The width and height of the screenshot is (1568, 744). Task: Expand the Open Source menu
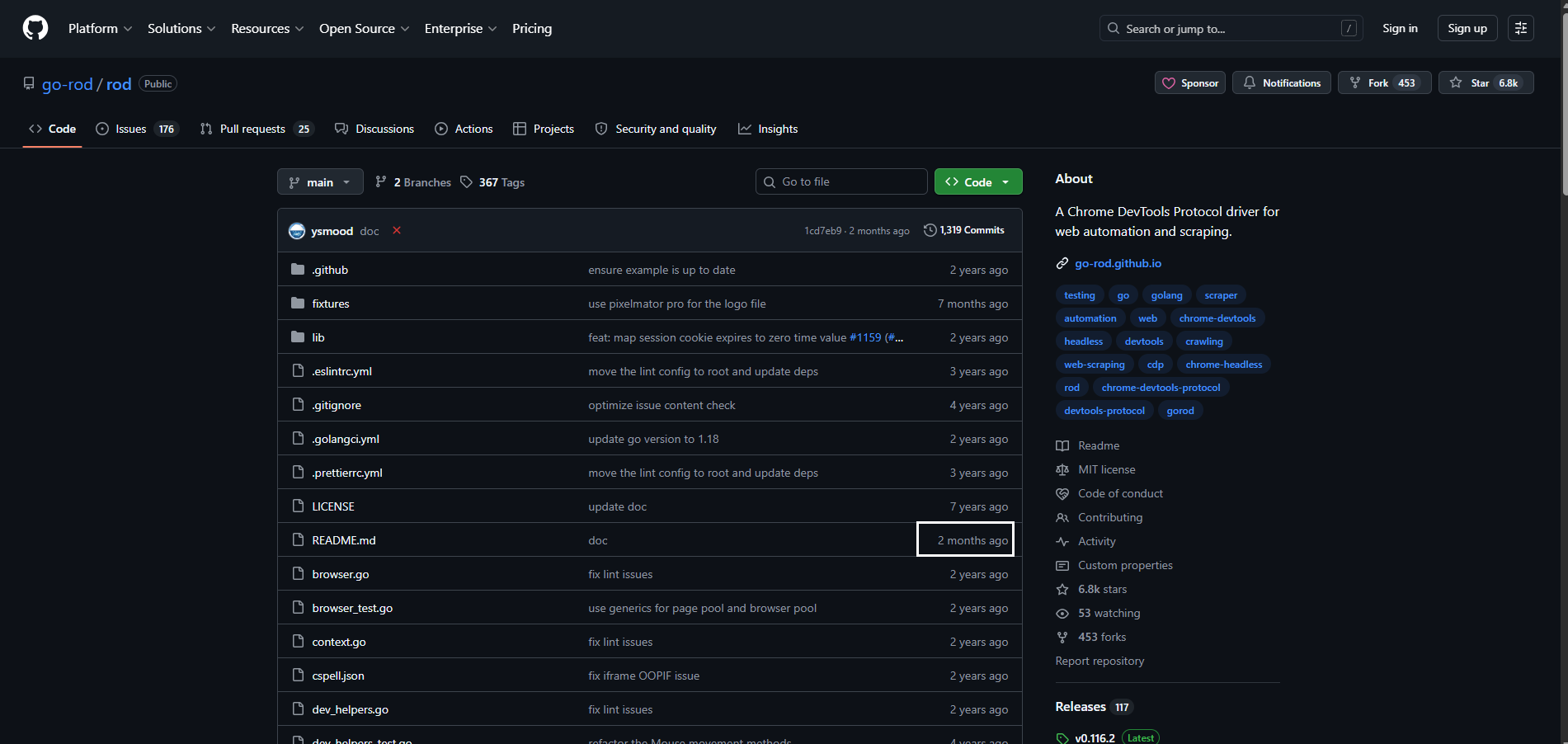[364, 28]
